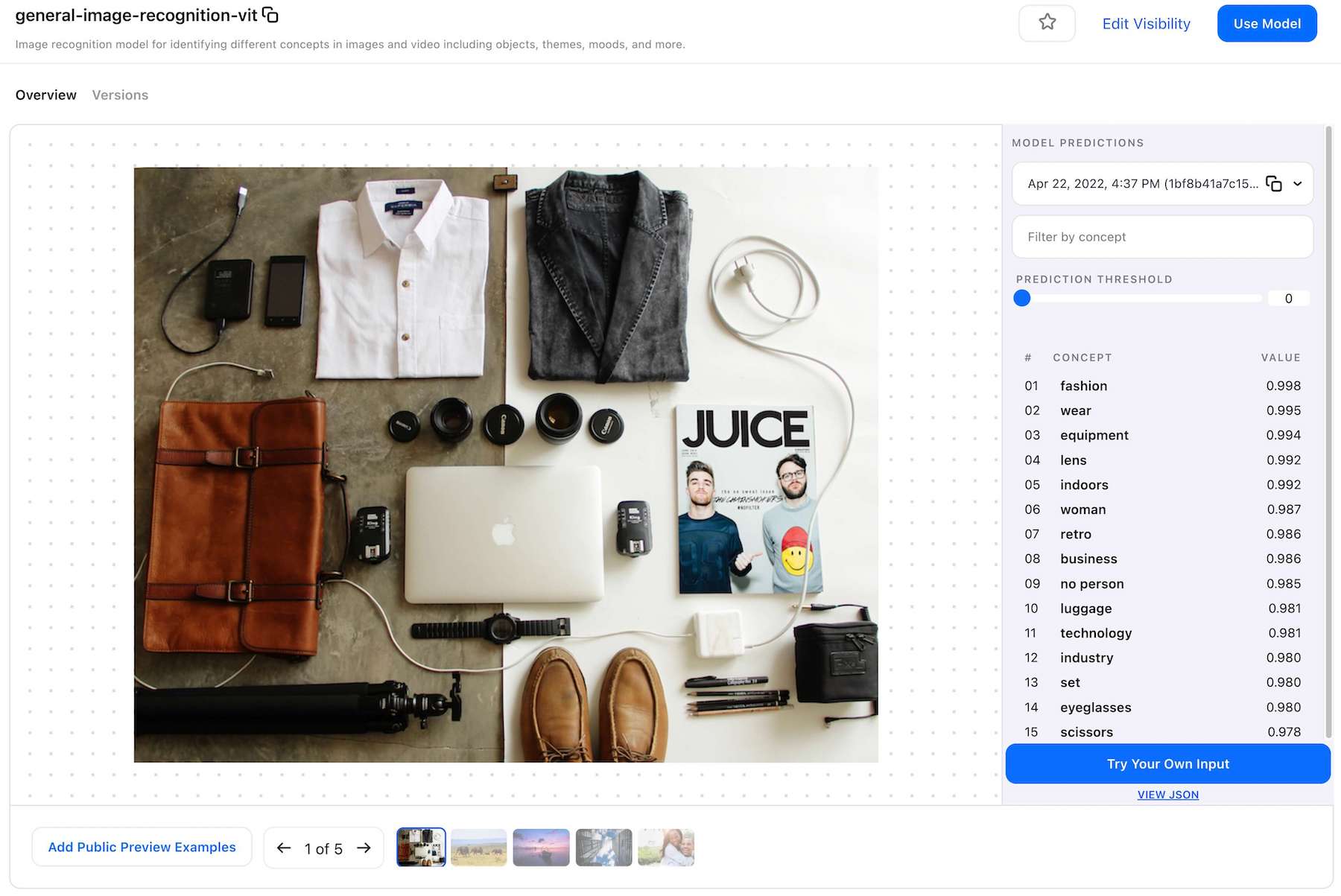Viewport: 1341px width, 896px height.
Task: Click the prediction threshold value box
Action: pyautogui.click(x=1288, y=299)
